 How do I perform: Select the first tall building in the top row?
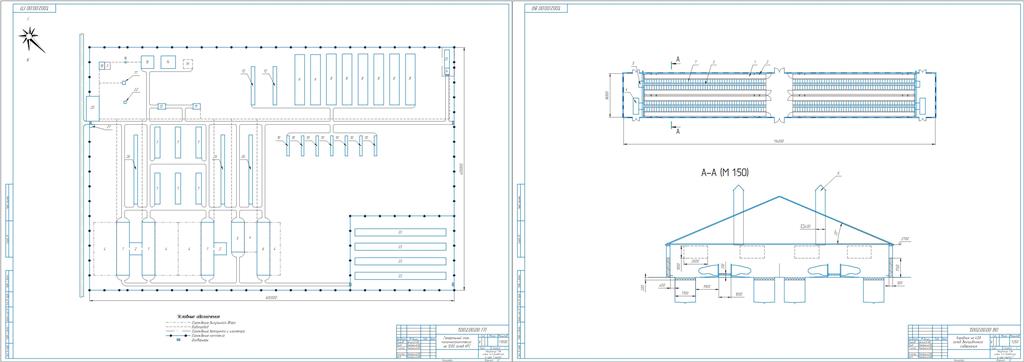click(x=300, y=79)
